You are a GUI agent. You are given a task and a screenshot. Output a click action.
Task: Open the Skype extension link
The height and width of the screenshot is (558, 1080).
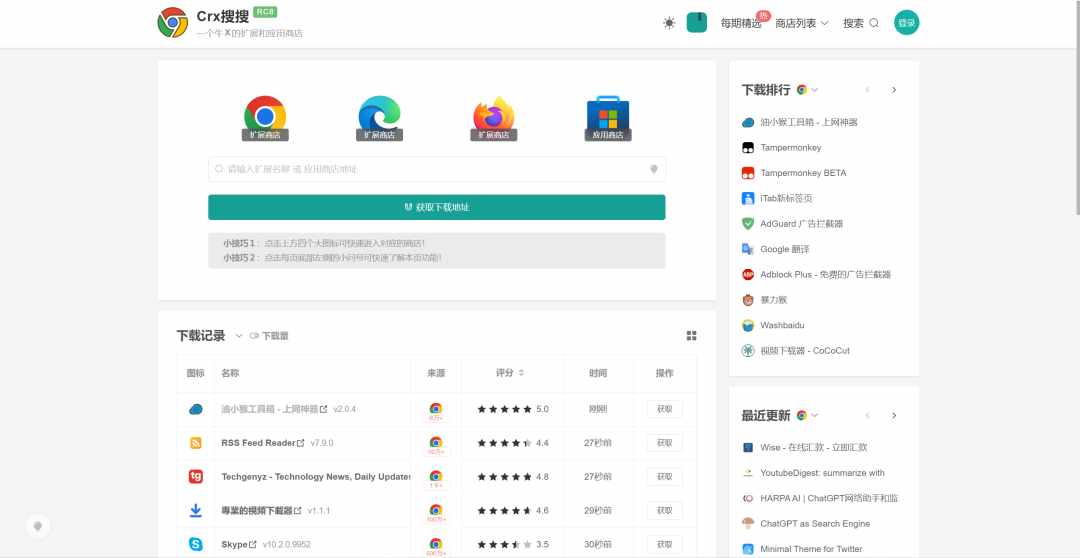coord(239,544)
